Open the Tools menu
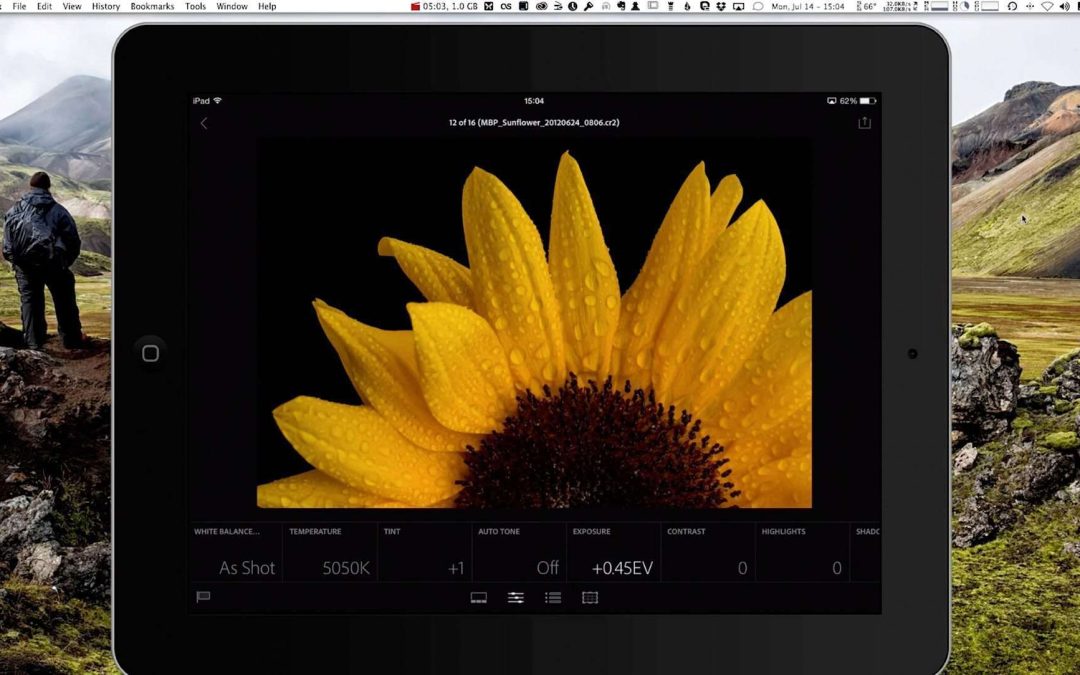The image size is (1080, 675). (195, 6)
